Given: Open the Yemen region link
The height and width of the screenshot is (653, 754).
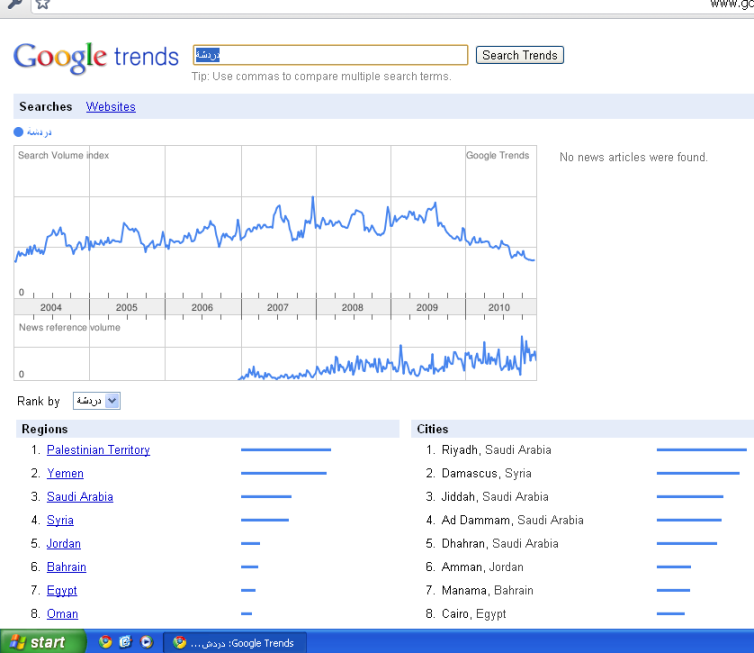Looking at the screenshot, I should (x=65, y=473).
